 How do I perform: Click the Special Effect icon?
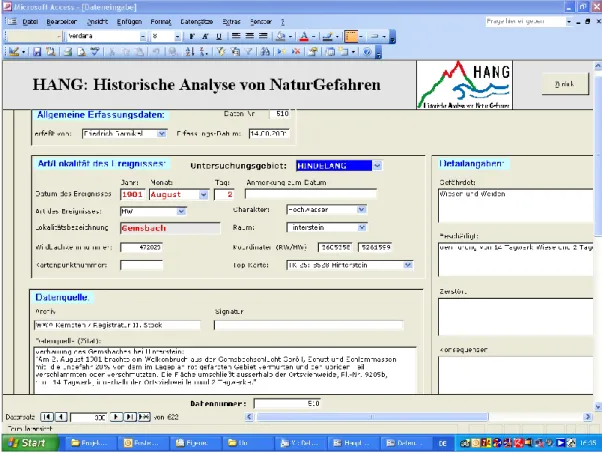[374, 36]
